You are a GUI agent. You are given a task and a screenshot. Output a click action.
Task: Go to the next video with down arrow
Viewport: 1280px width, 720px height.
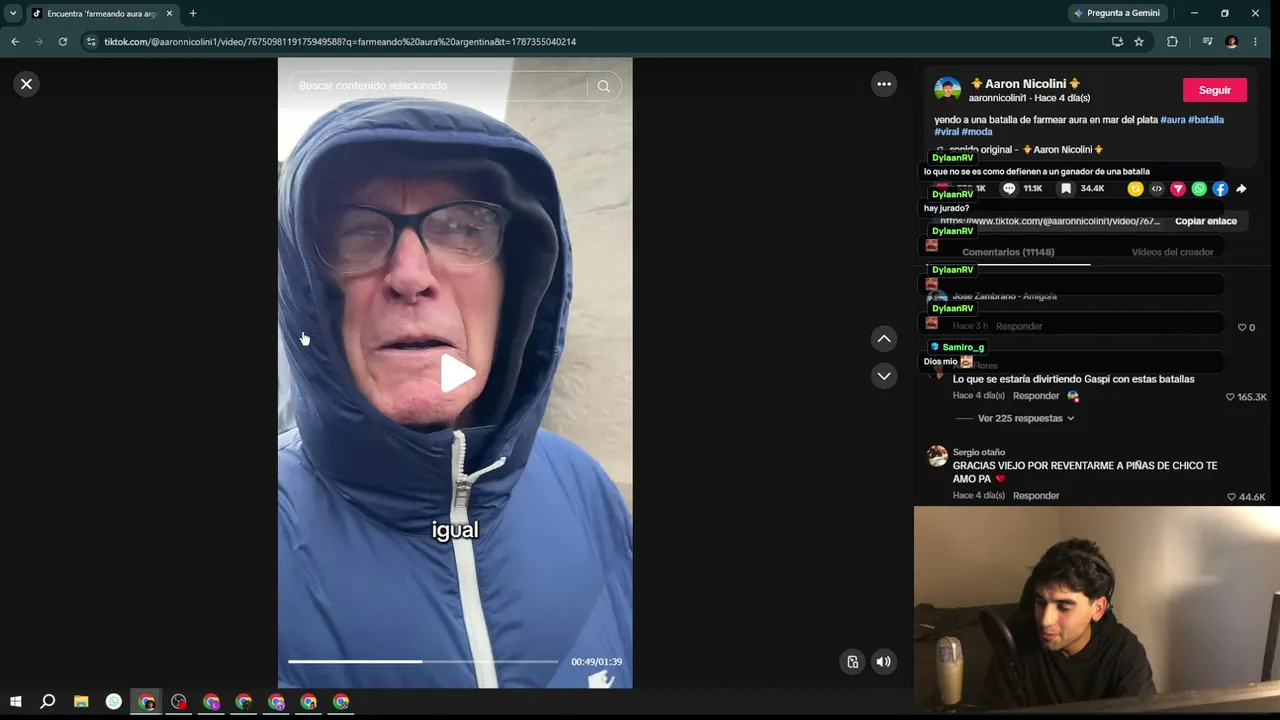click(x=884, y=376)
